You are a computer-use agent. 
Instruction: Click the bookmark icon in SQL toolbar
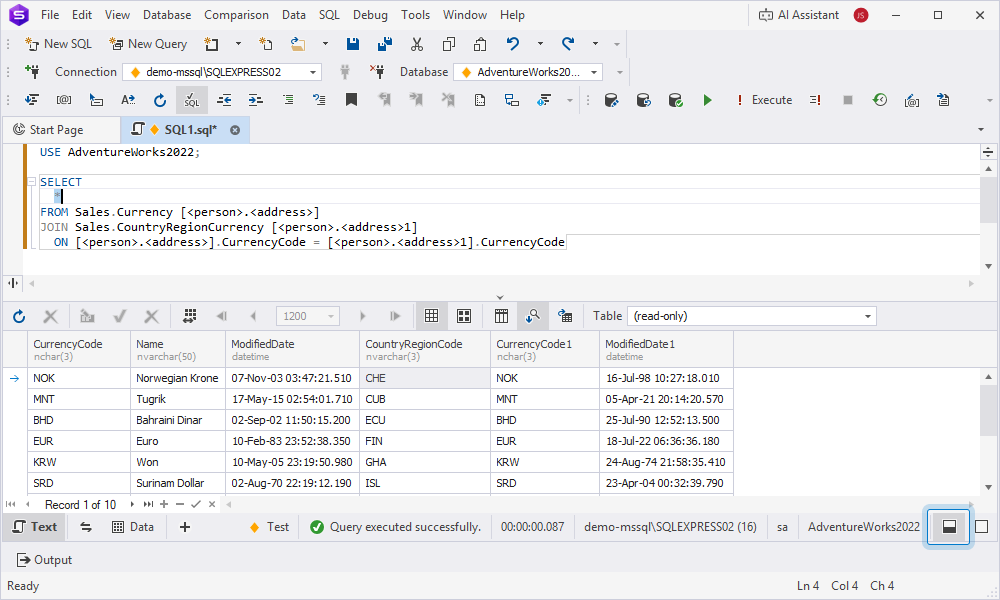click(x=351, y=100)
